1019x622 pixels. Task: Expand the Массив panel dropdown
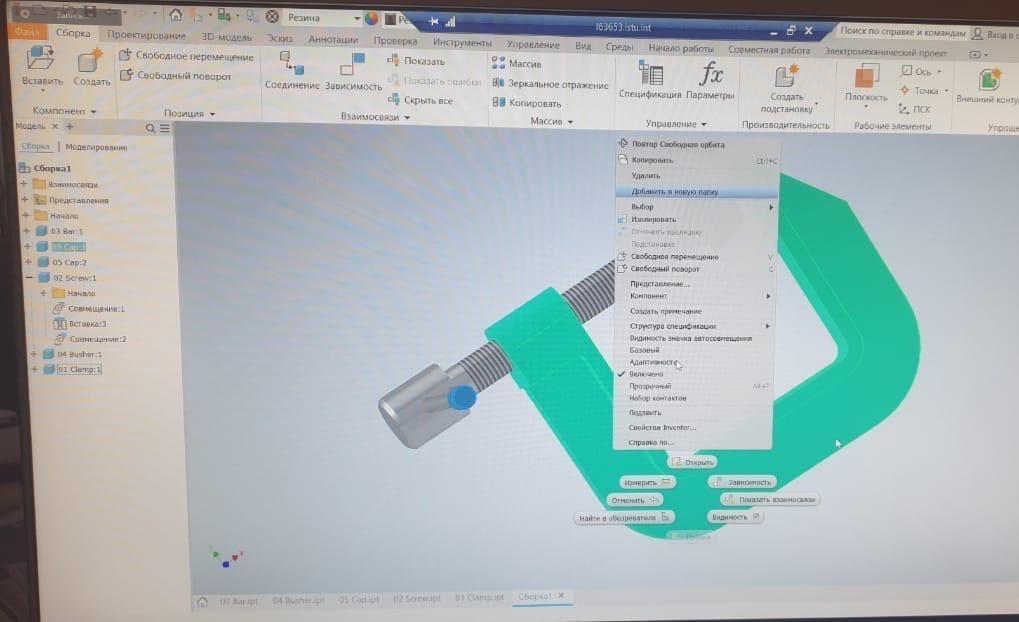570,122
